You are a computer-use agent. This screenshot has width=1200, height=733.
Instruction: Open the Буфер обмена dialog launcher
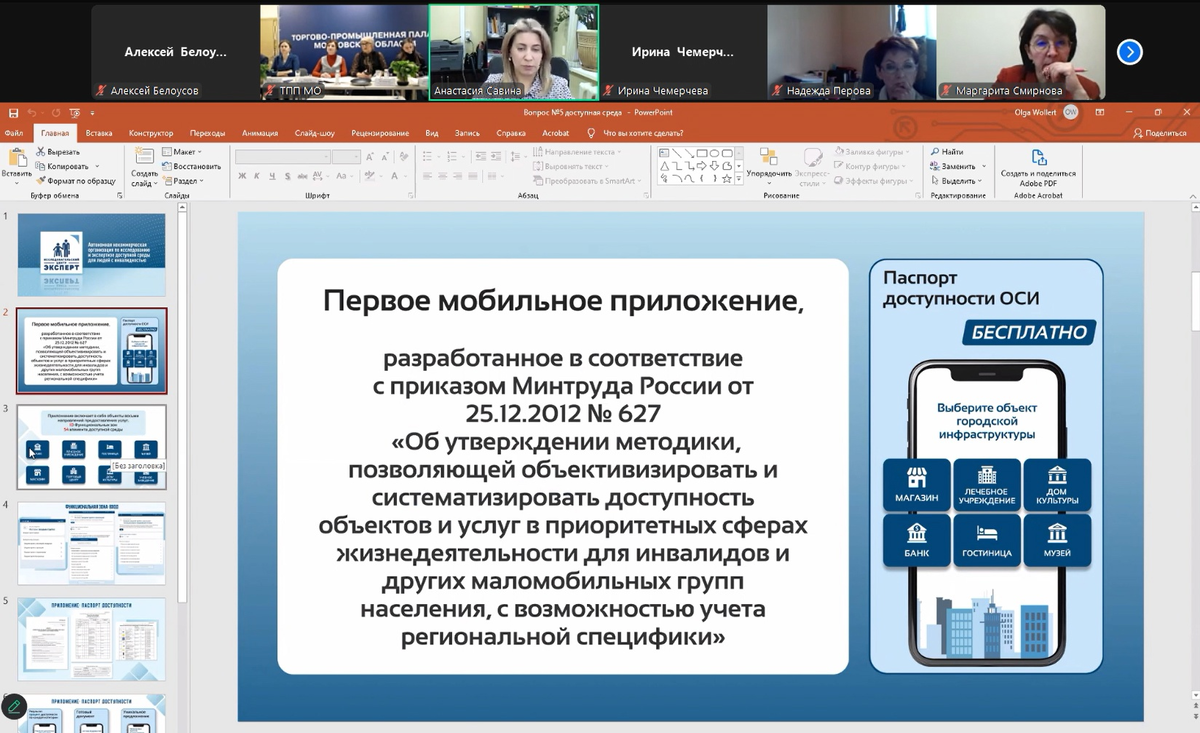[x=118, y=195]
